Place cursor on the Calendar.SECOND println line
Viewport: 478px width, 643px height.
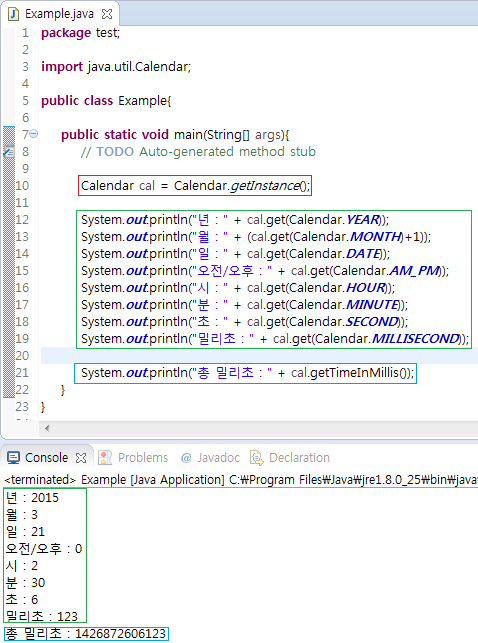(x=244, y=322)
